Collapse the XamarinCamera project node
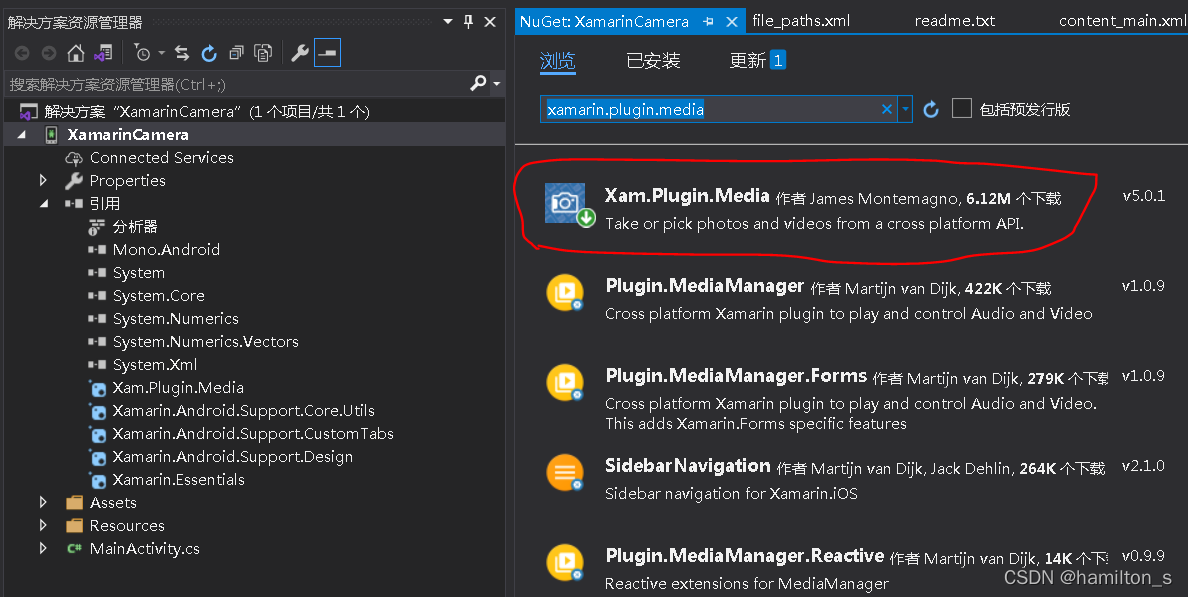The width and height of the screenshot is (1188, 597). click(22, 135)
